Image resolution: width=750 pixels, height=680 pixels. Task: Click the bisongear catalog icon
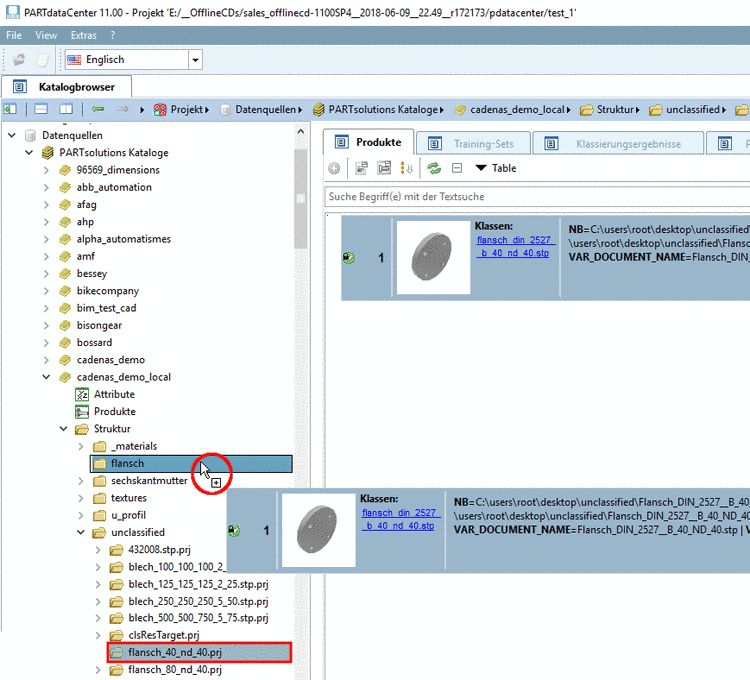coord(65,325)
